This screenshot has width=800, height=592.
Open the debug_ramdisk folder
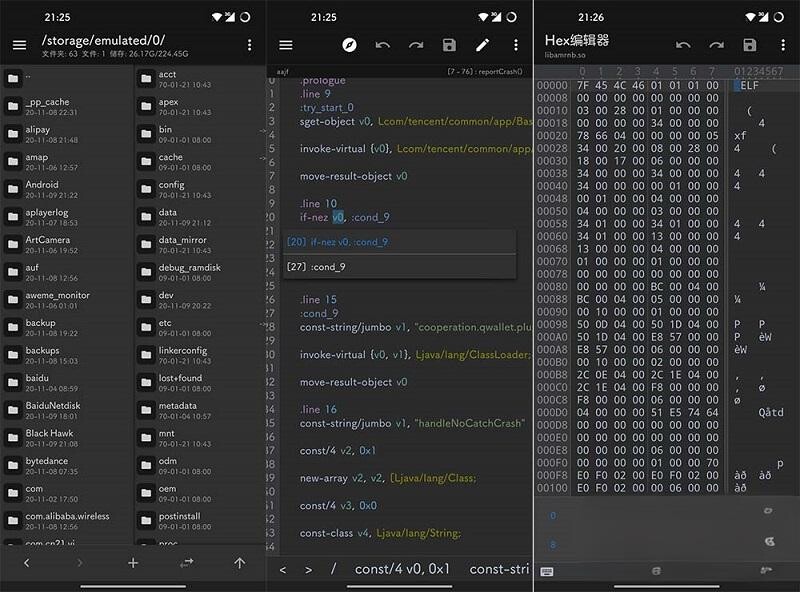(x=199, y=272)
